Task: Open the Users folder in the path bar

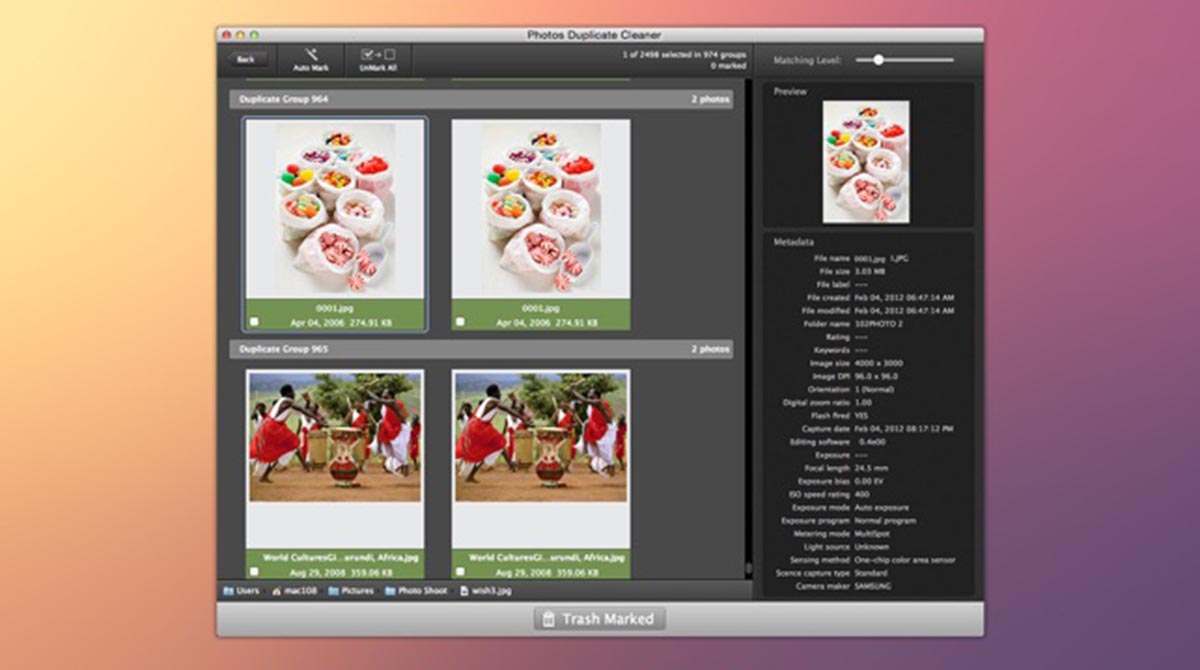Action: [241, 591]
